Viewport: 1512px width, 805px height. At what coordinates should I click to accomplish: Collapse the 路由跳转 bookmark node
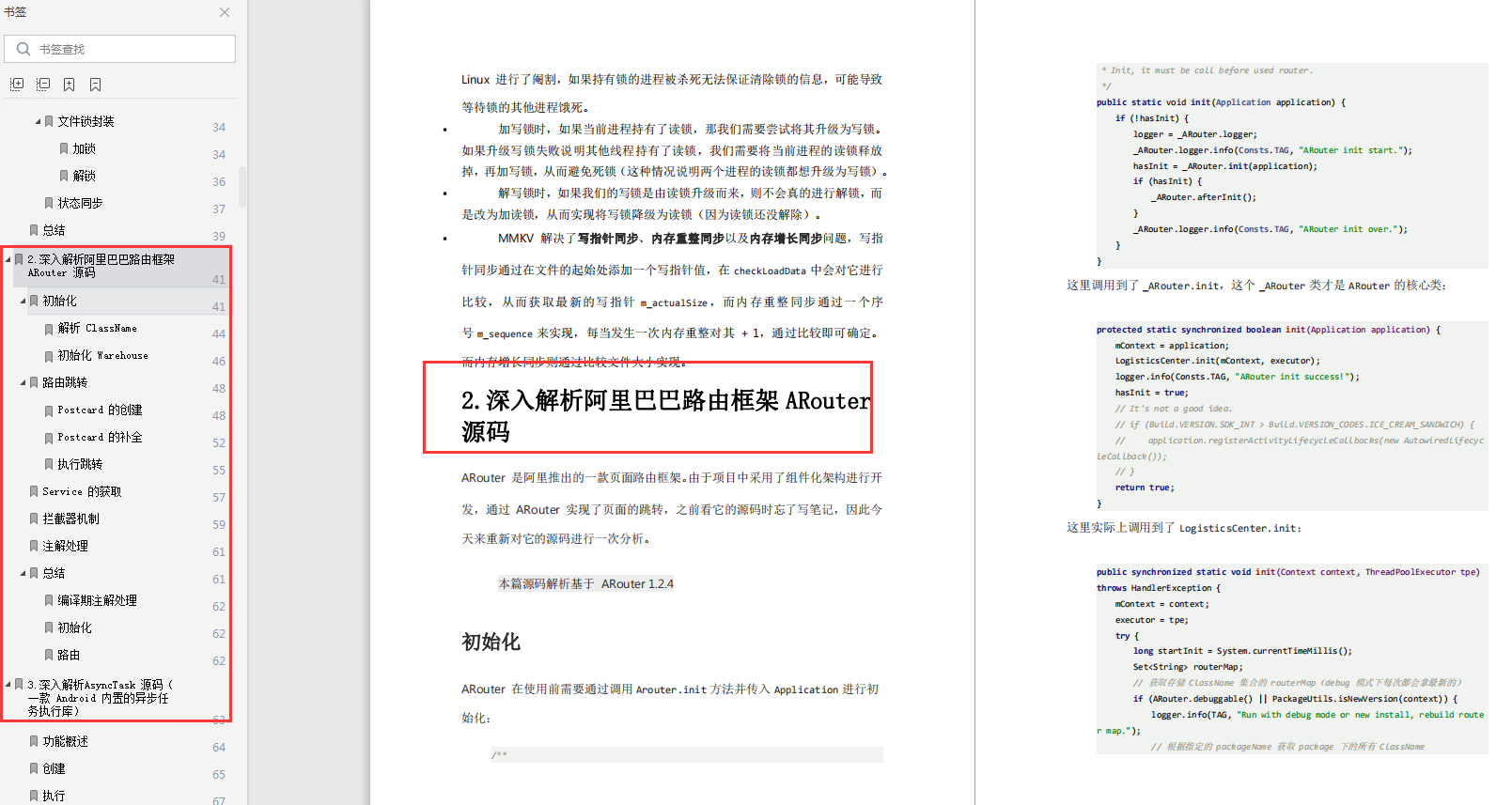point(23,382)
